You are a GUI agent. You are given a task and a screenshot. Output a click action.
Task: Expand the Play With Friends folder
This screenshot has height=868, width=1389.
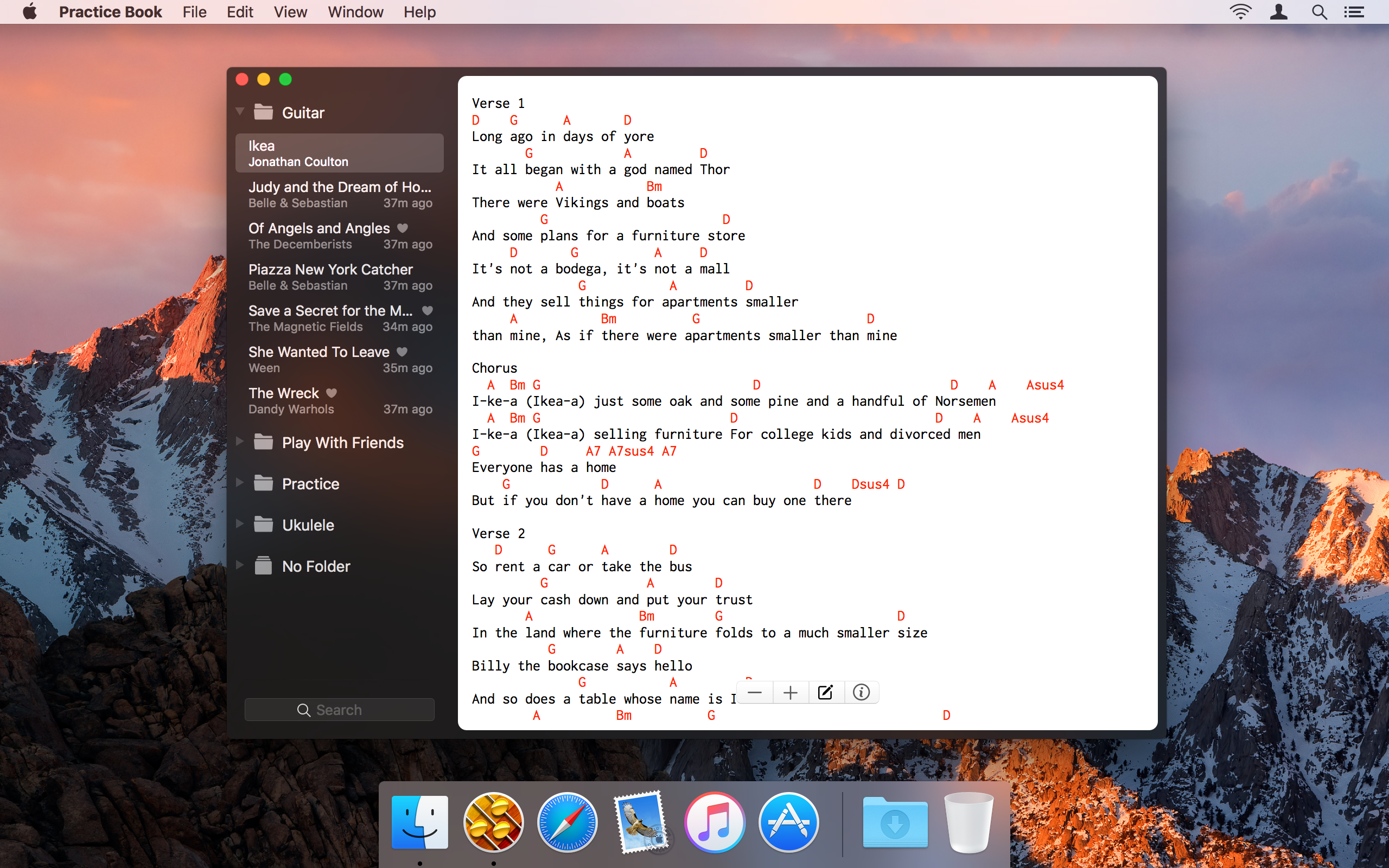[x=240, y=442]
